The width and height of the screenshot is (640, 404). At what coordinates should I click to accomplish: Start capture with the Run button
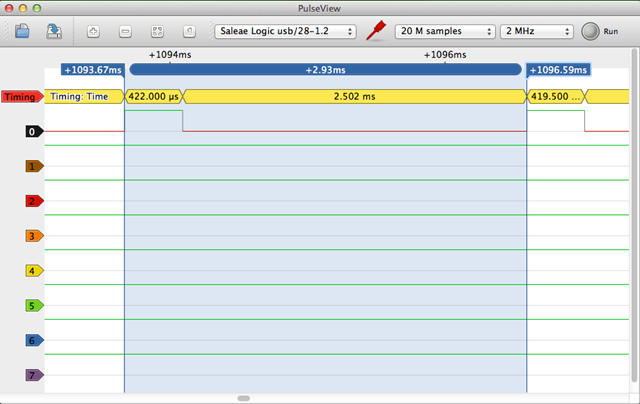[589, 31]
